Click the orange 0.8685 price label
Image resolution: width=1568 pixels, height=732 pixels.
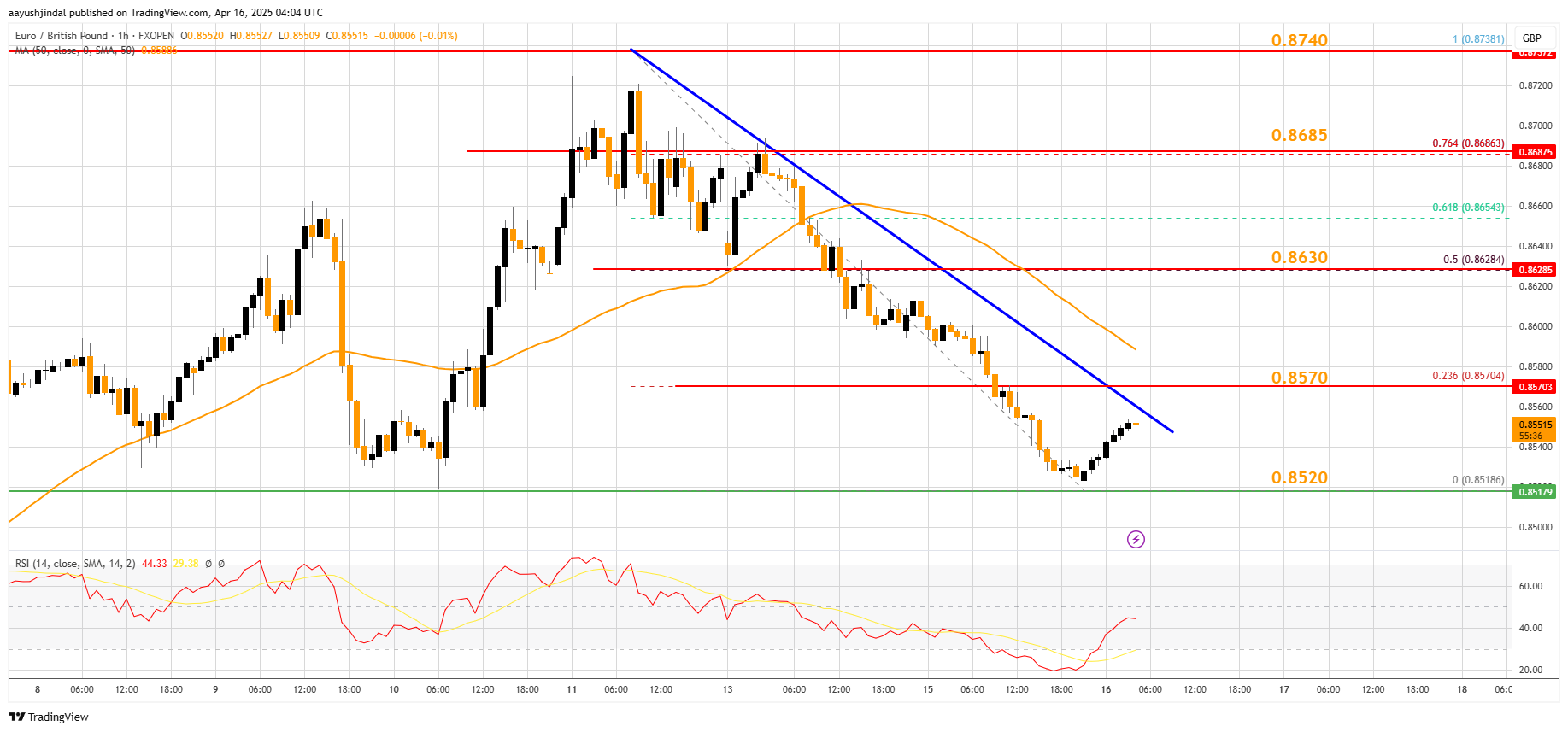pos(1300,135)
